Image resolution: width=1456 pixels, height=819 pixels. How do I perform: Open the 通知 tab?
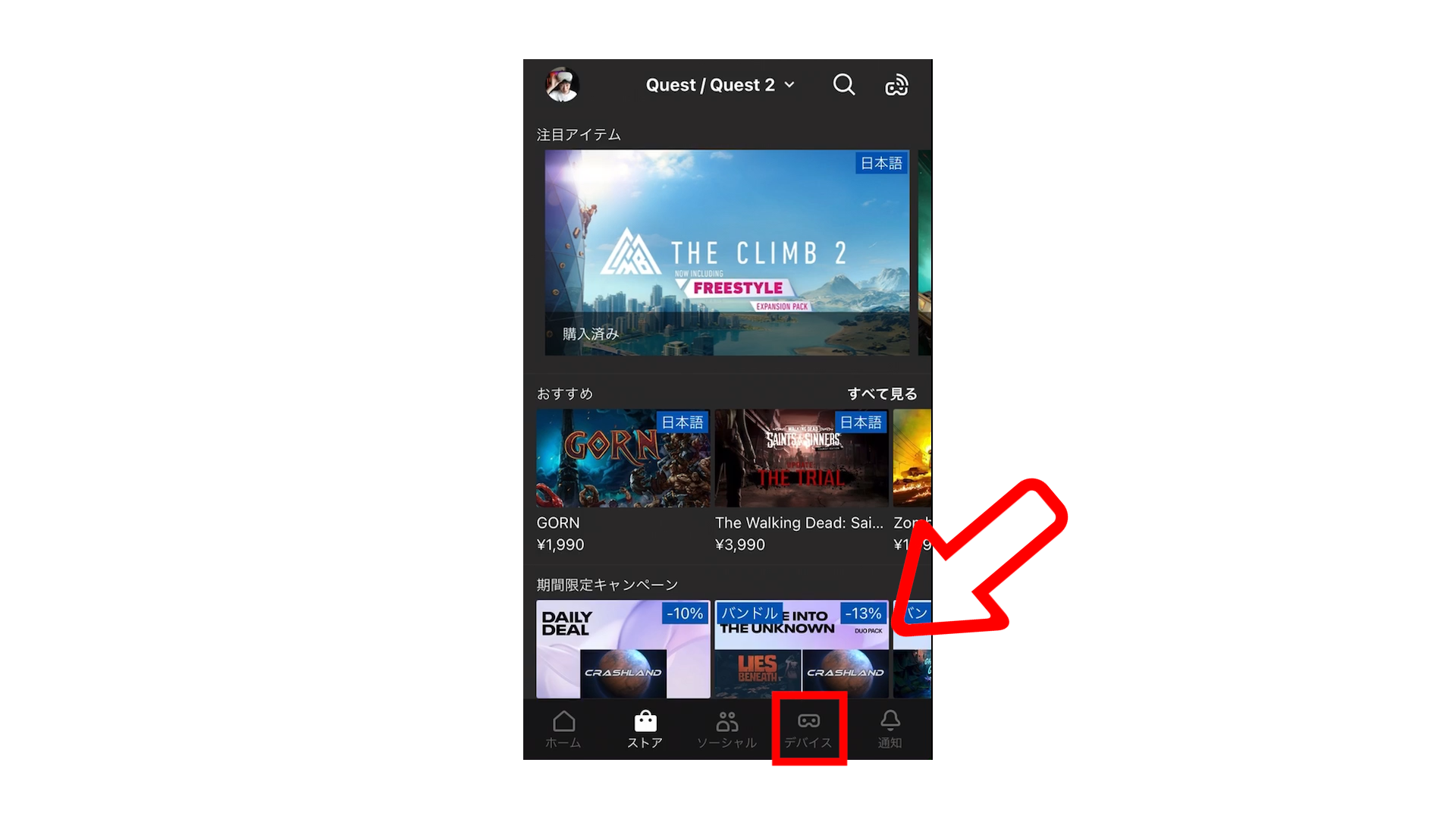click(890, 730)
